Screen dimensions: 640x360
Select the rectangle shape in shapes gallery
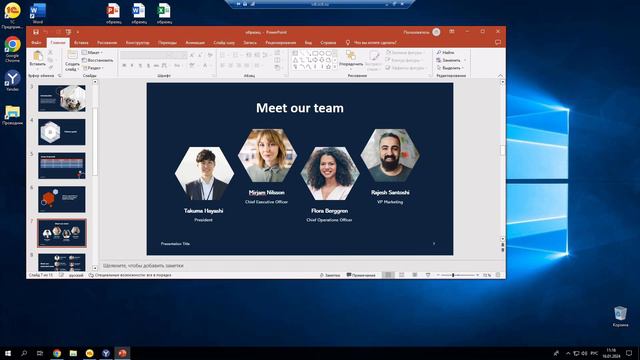click(315, 53)
